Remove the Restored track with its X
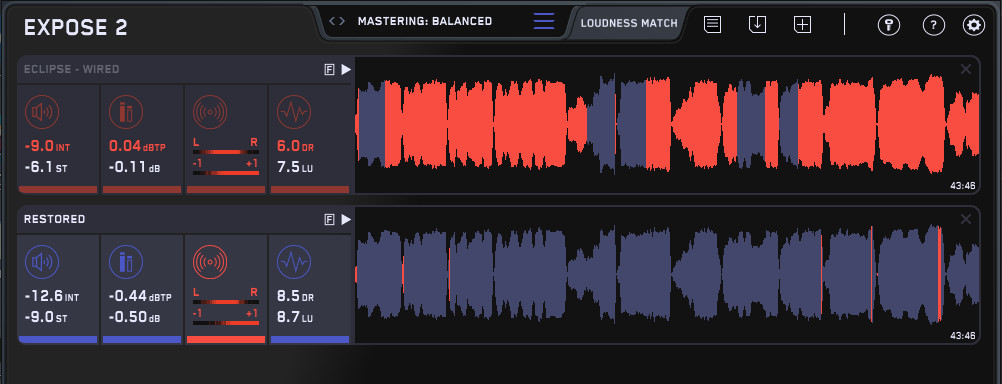1002x384 pixels. [x=966, y=219]
